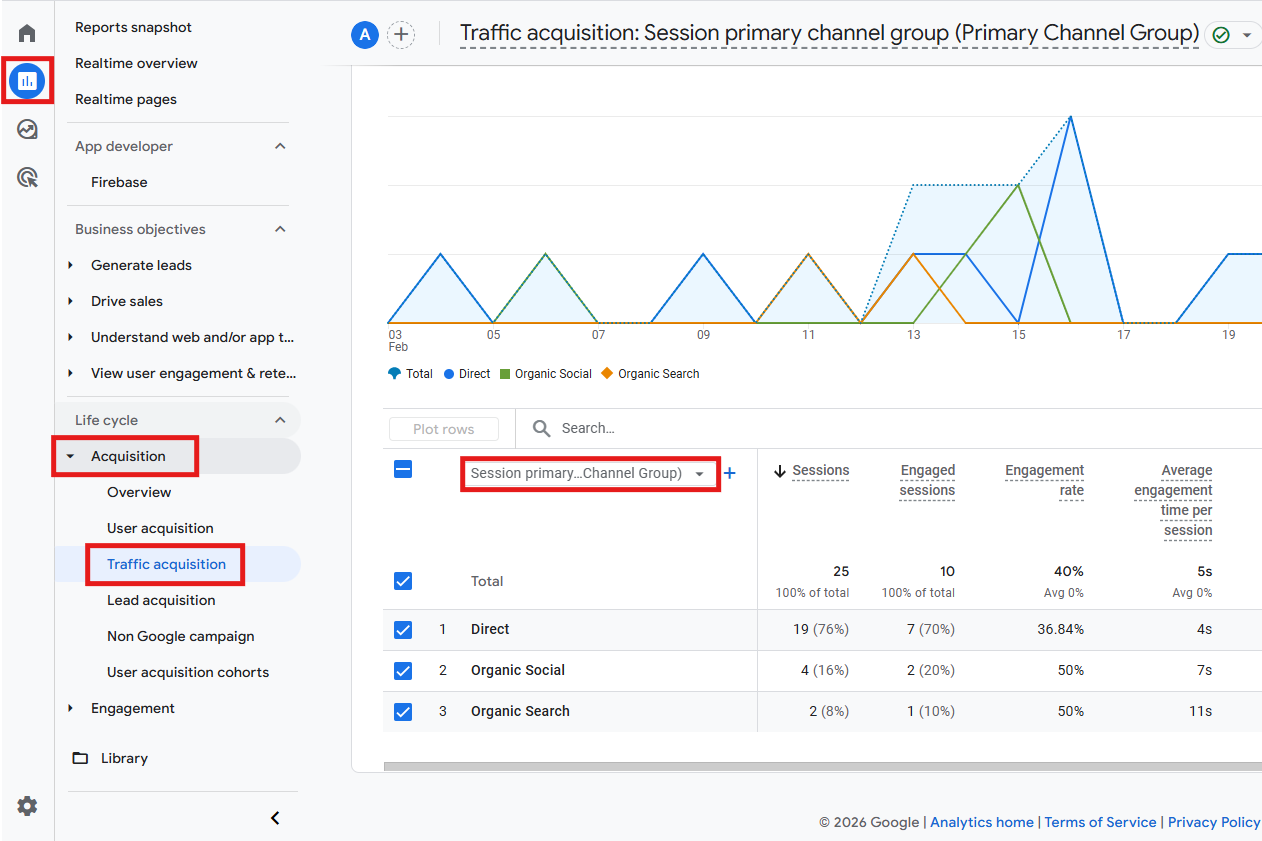
Task: Add a comparison with the plus circle
Action: [400, 35]
